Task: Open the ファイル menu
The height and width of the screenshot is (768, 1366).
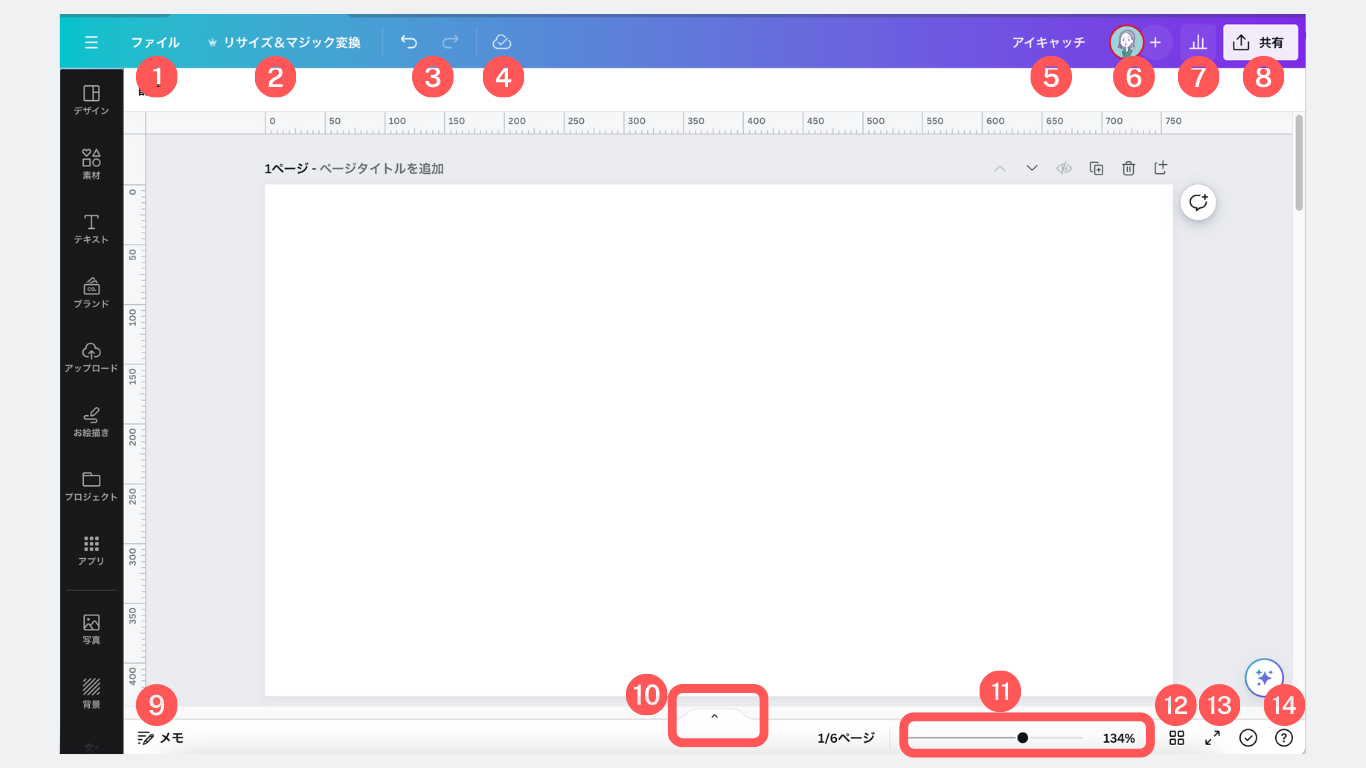Action: pyautogui.click(x=155, y=43)
